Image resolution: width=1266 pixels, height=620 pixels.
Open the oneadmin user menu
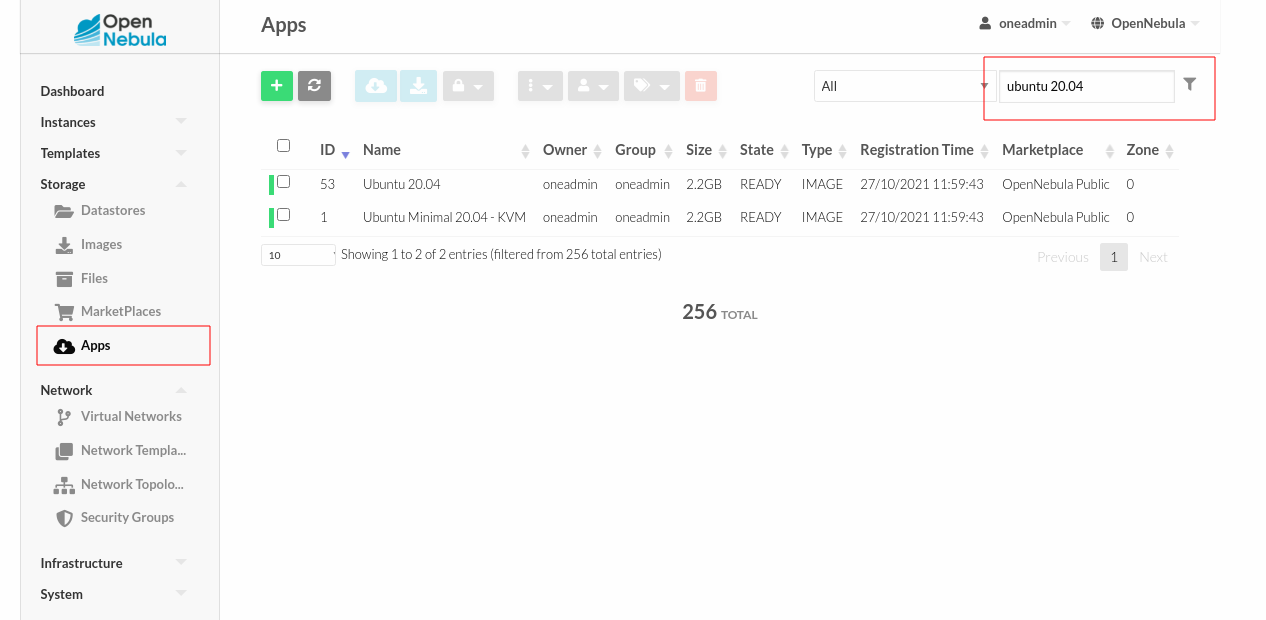1024,23
